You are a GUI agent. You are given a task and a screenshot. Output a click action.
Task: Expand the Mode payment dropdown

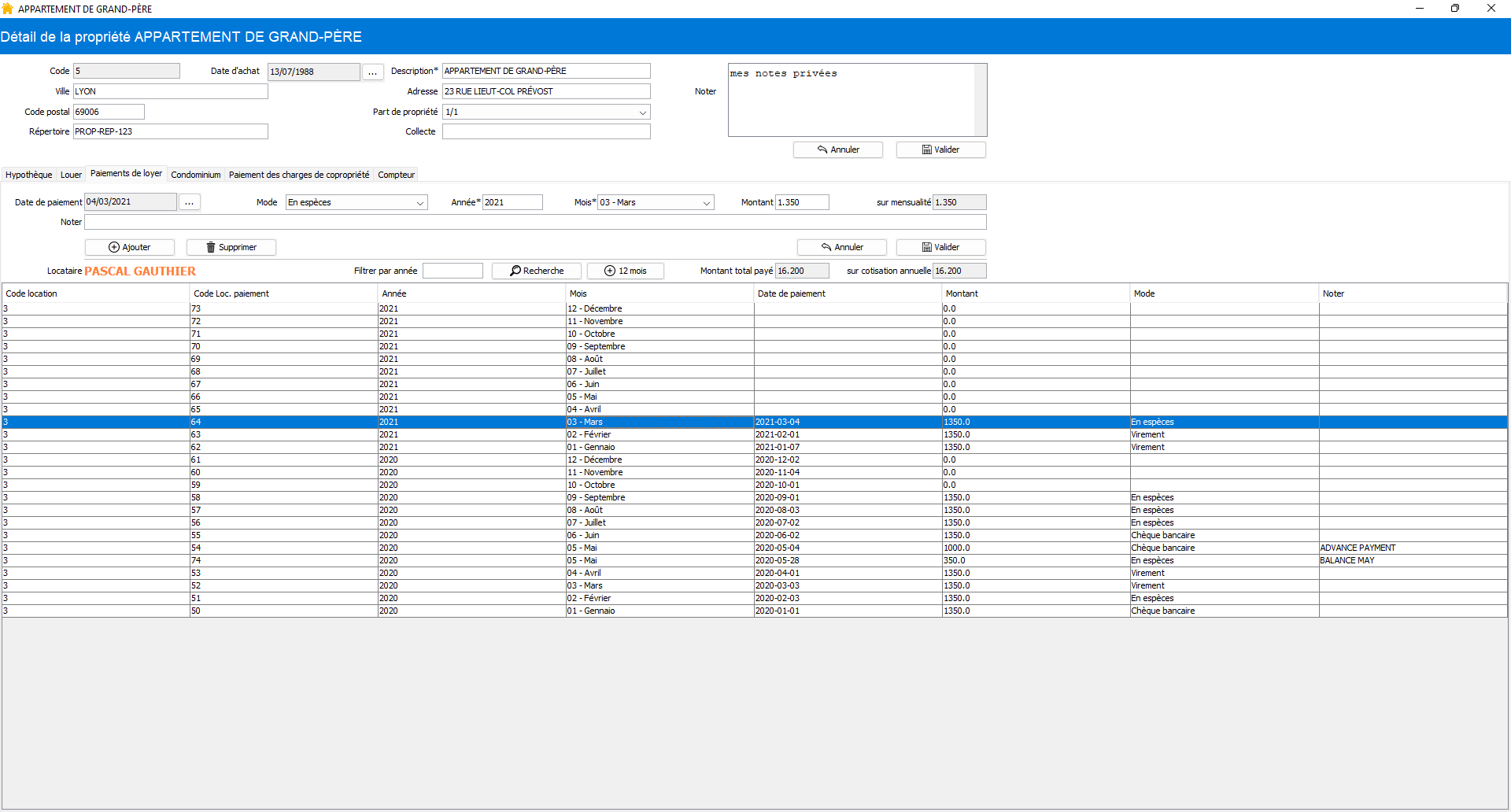(x=420, y=202)
